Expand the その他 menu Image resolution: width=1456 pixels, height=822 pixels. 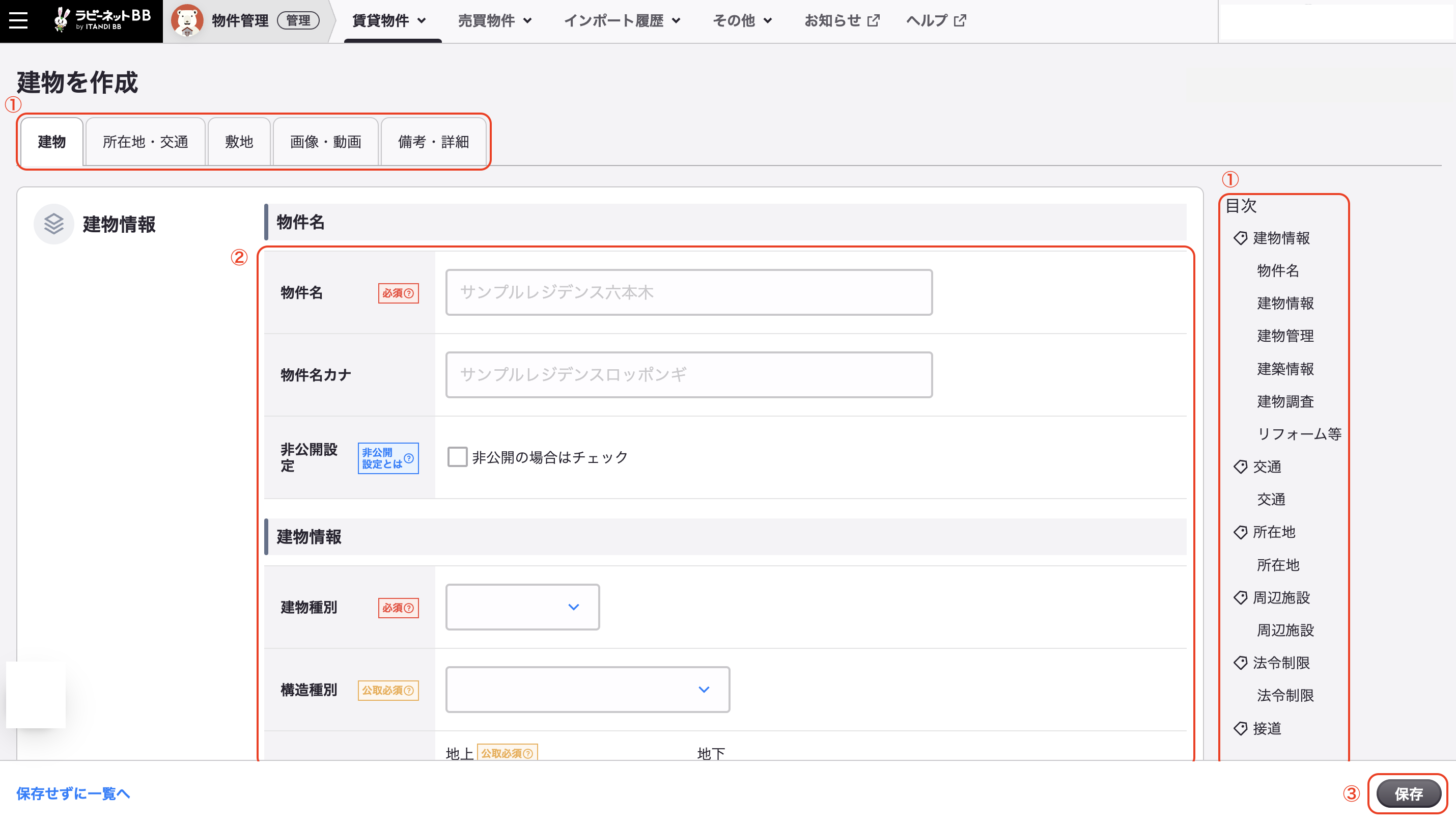pos(742,21)
